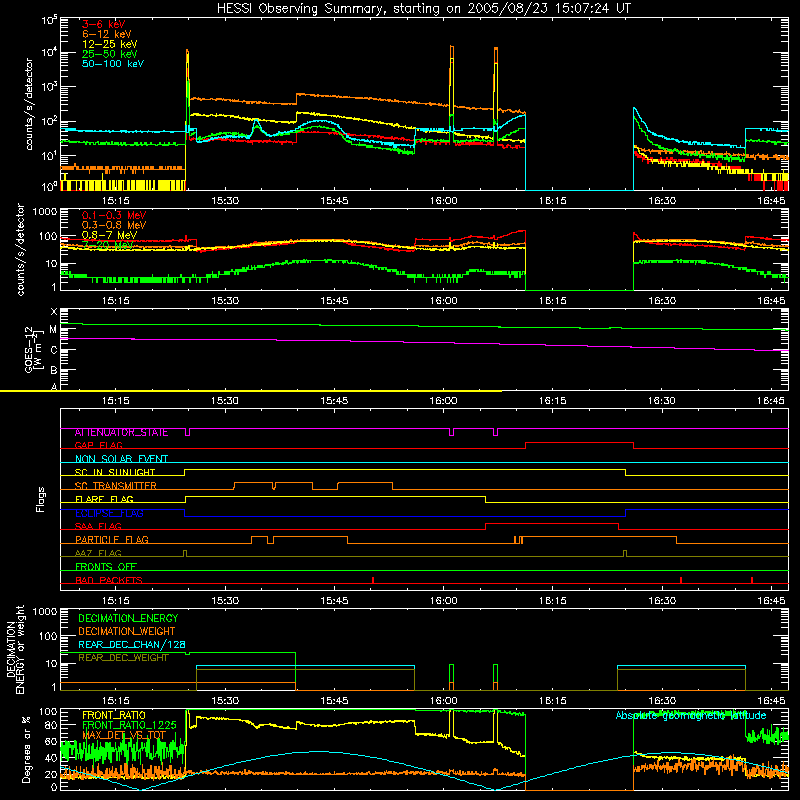Select the blue ECLIPSE_FLAG label
This screenshot has height=800, width=800.
[109, 513]
